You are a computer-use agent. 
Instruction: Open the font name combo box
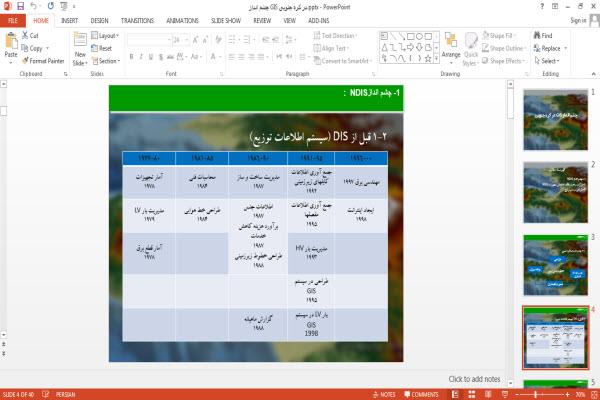(149, 40)
